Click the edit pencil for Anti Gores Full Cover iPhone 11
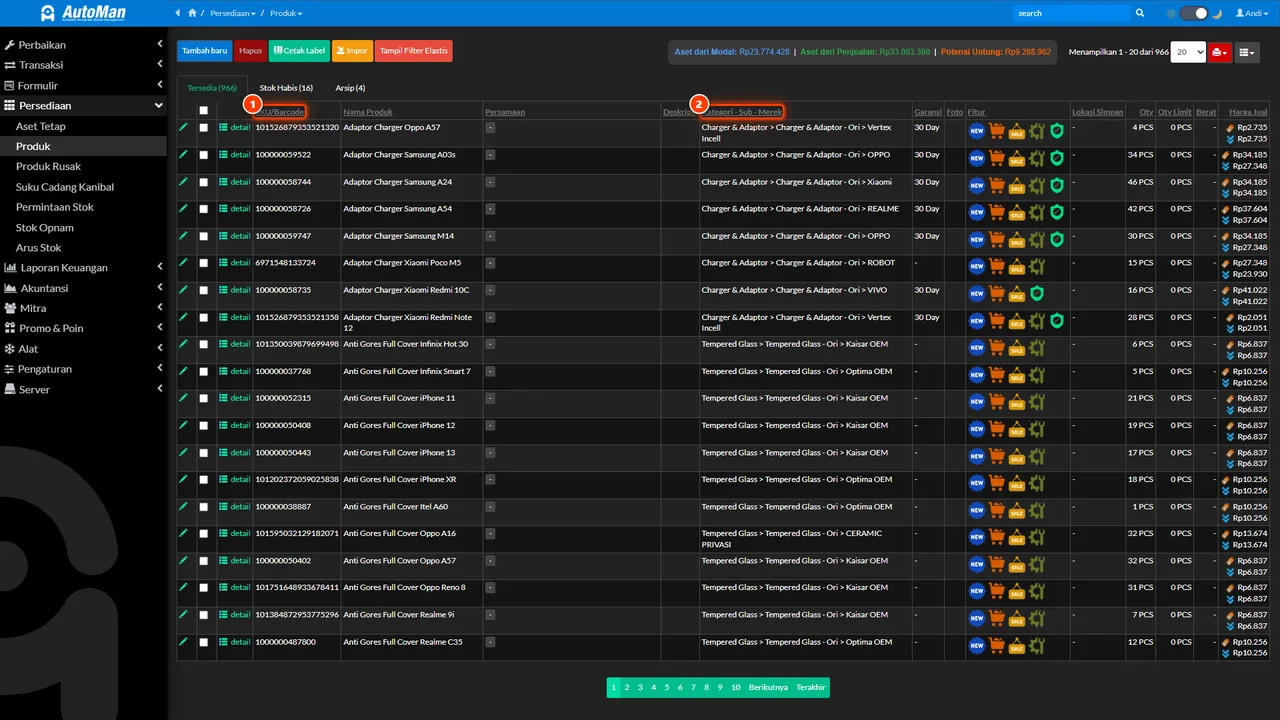 pyautogui.click(x=183, y=398)
